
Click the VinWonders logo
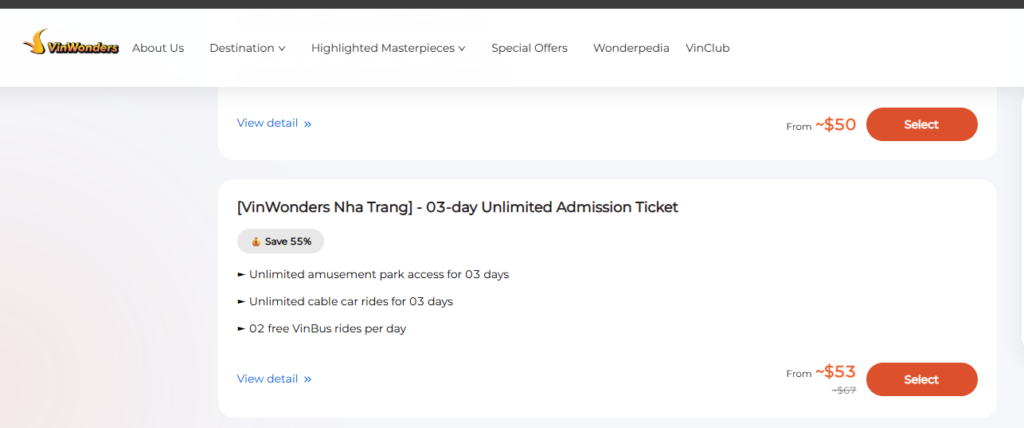click(70, 47)
